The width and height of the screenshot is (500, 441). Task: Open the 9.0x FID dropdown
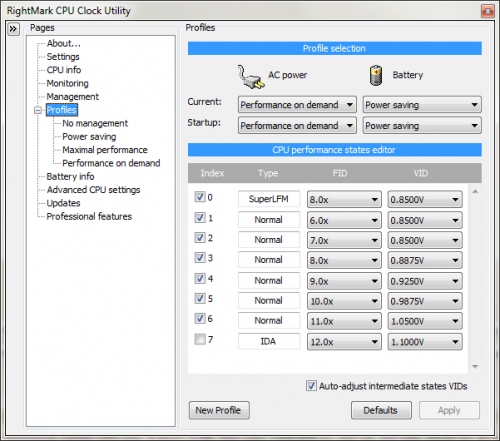[x=344, y=281]
